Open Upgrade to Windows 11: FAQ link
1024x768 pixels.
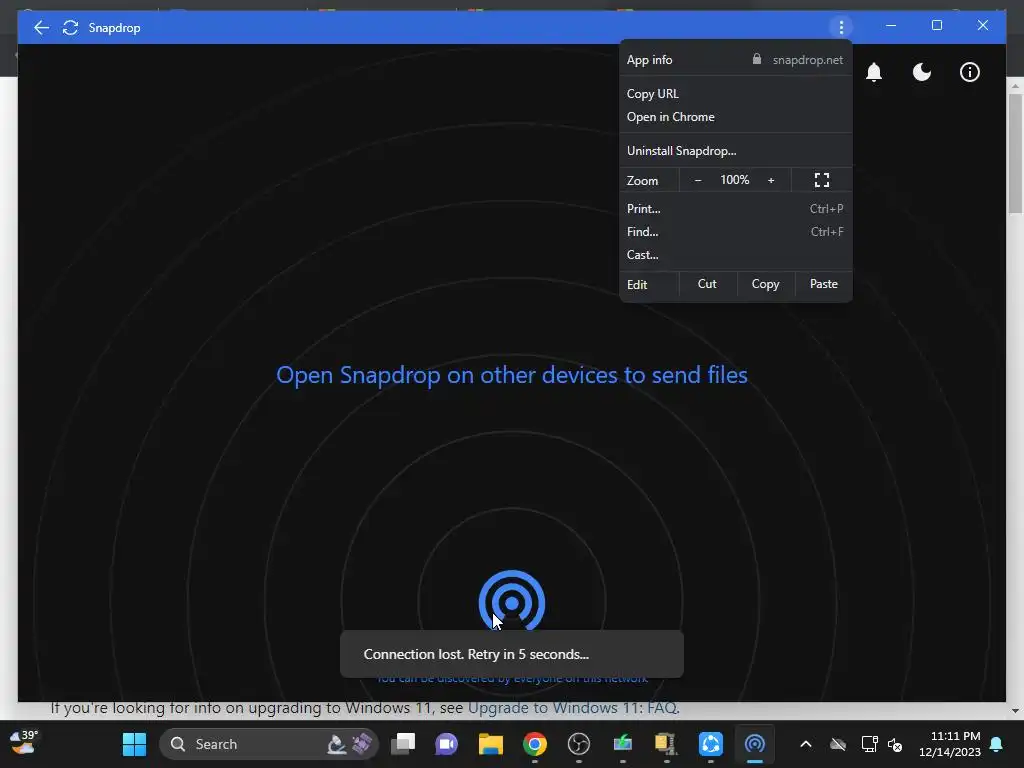pyautogui.click(x=574, y=709)
